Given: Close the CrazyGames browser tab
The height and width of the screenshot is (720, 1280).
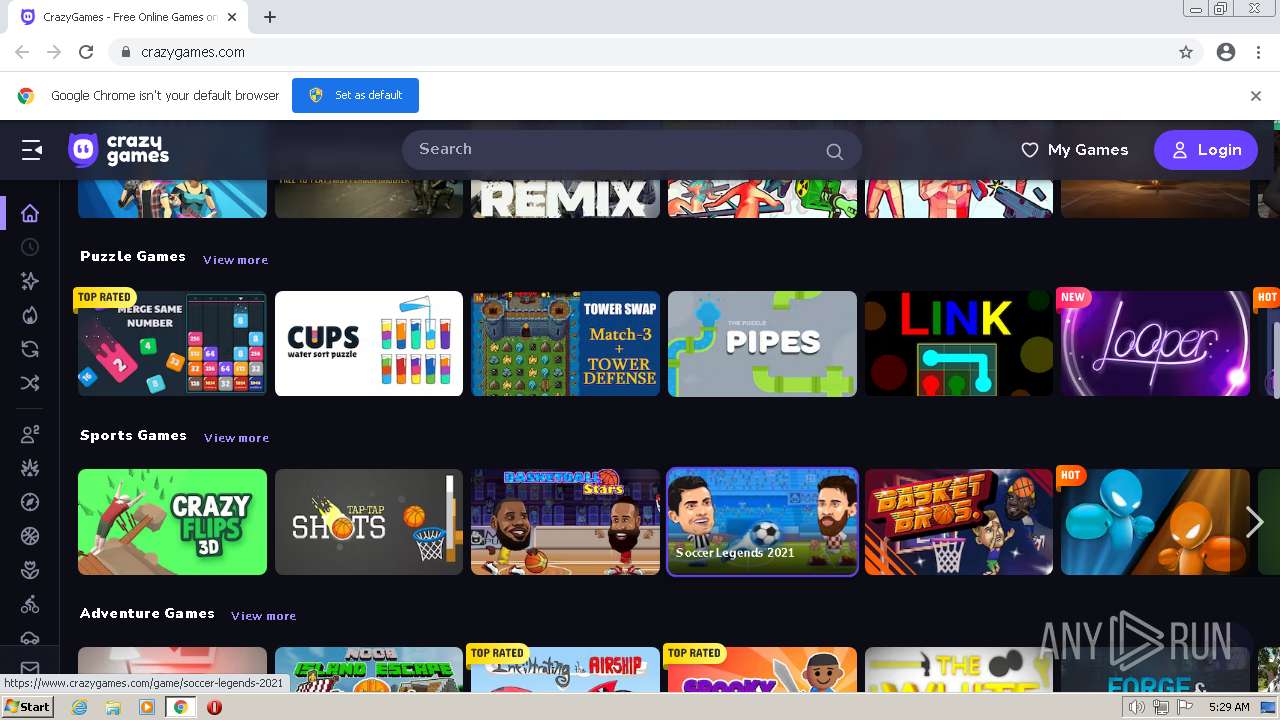Looking at the screenshot, I should pos(232,17).
